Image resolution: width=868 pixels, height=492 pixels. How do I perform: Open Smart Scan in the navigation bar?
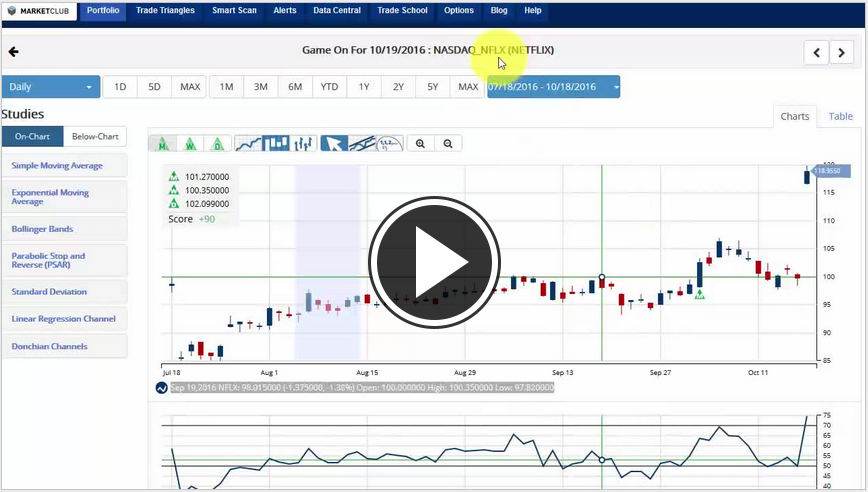coord(234,11)
